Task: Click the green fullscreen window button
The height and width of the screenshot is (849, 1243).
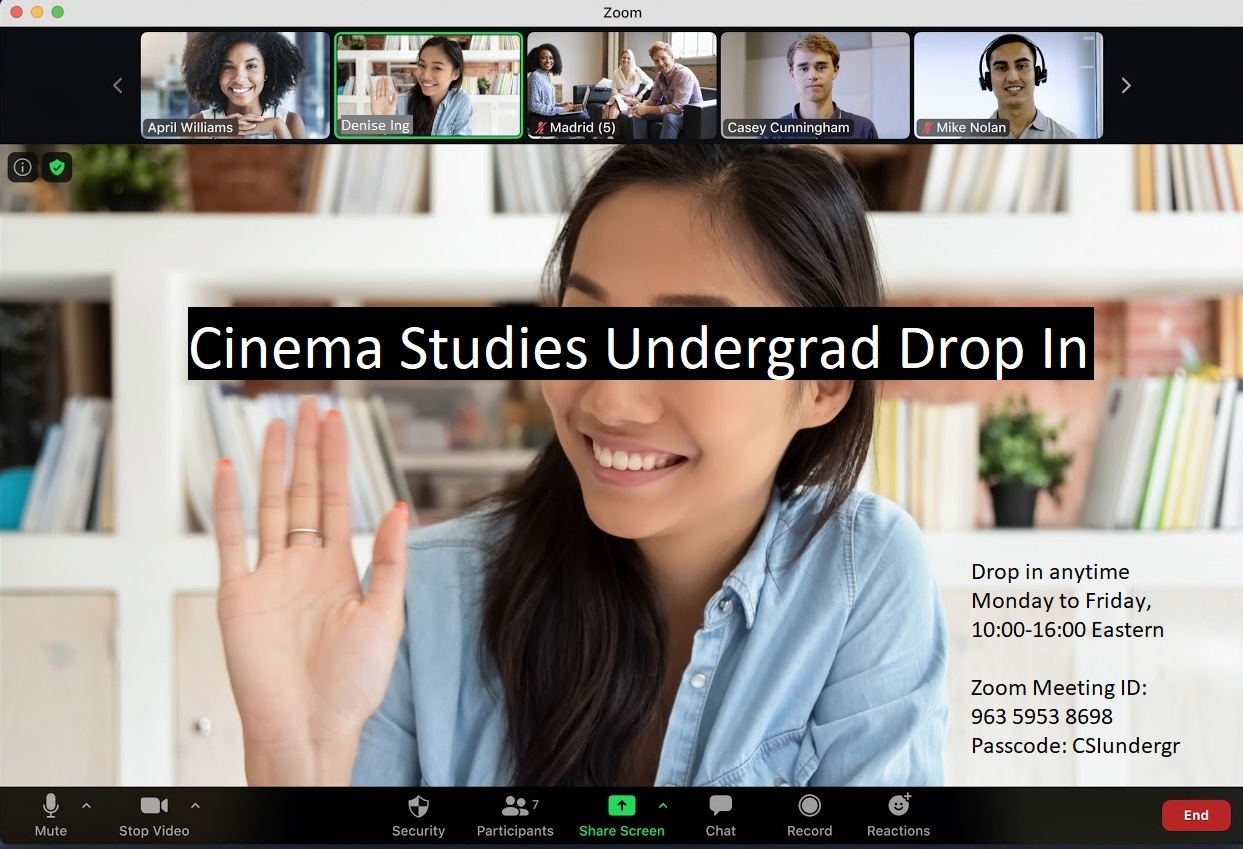Action: point(57,12)
